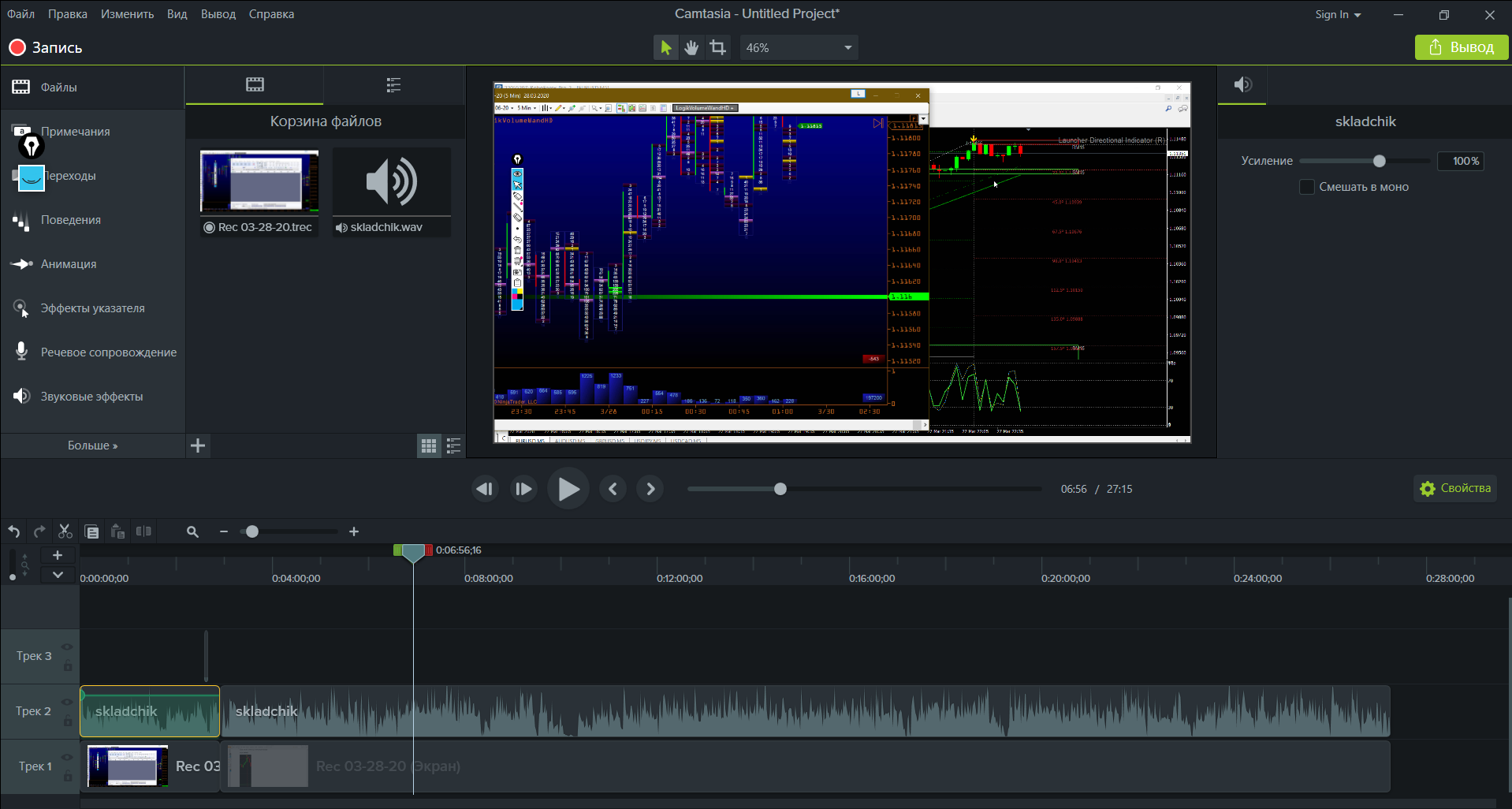The width and height of the screenshot is (1512, 809).
Task: Open the Вид menu
Action: pyautogui.click(x=177, y=14)
